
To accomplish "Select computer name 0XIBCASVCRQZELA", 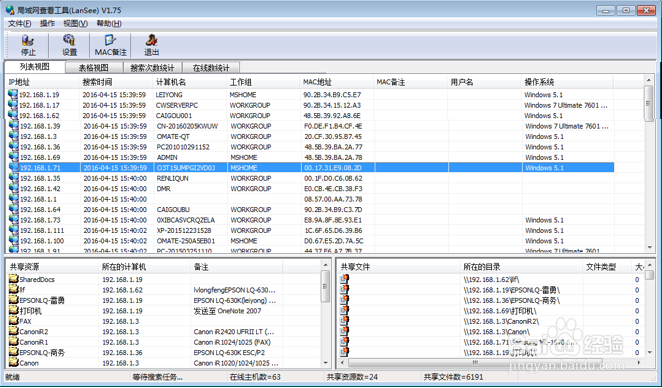I will [186, 220].
